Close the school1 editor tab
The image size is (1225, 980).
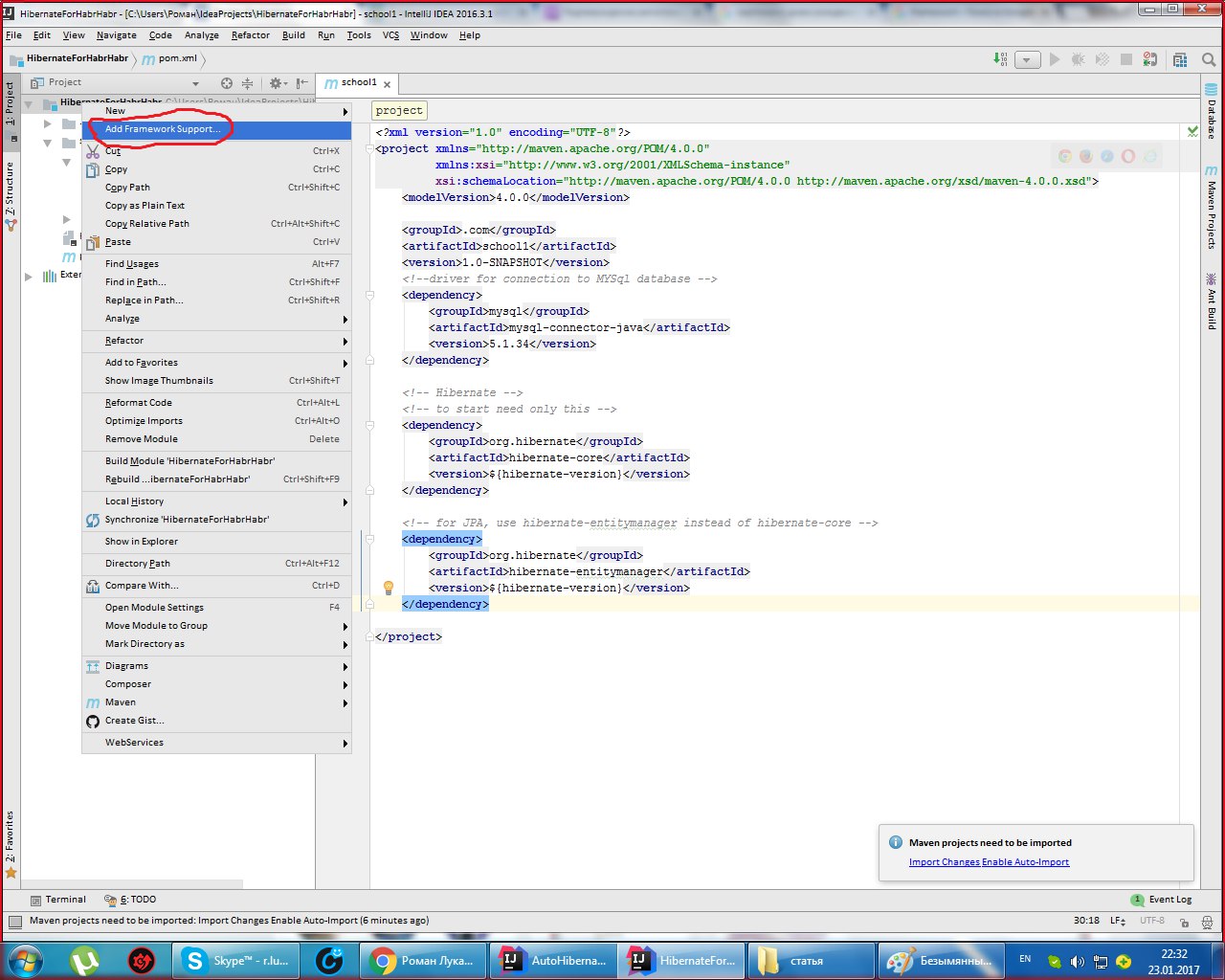388,84
